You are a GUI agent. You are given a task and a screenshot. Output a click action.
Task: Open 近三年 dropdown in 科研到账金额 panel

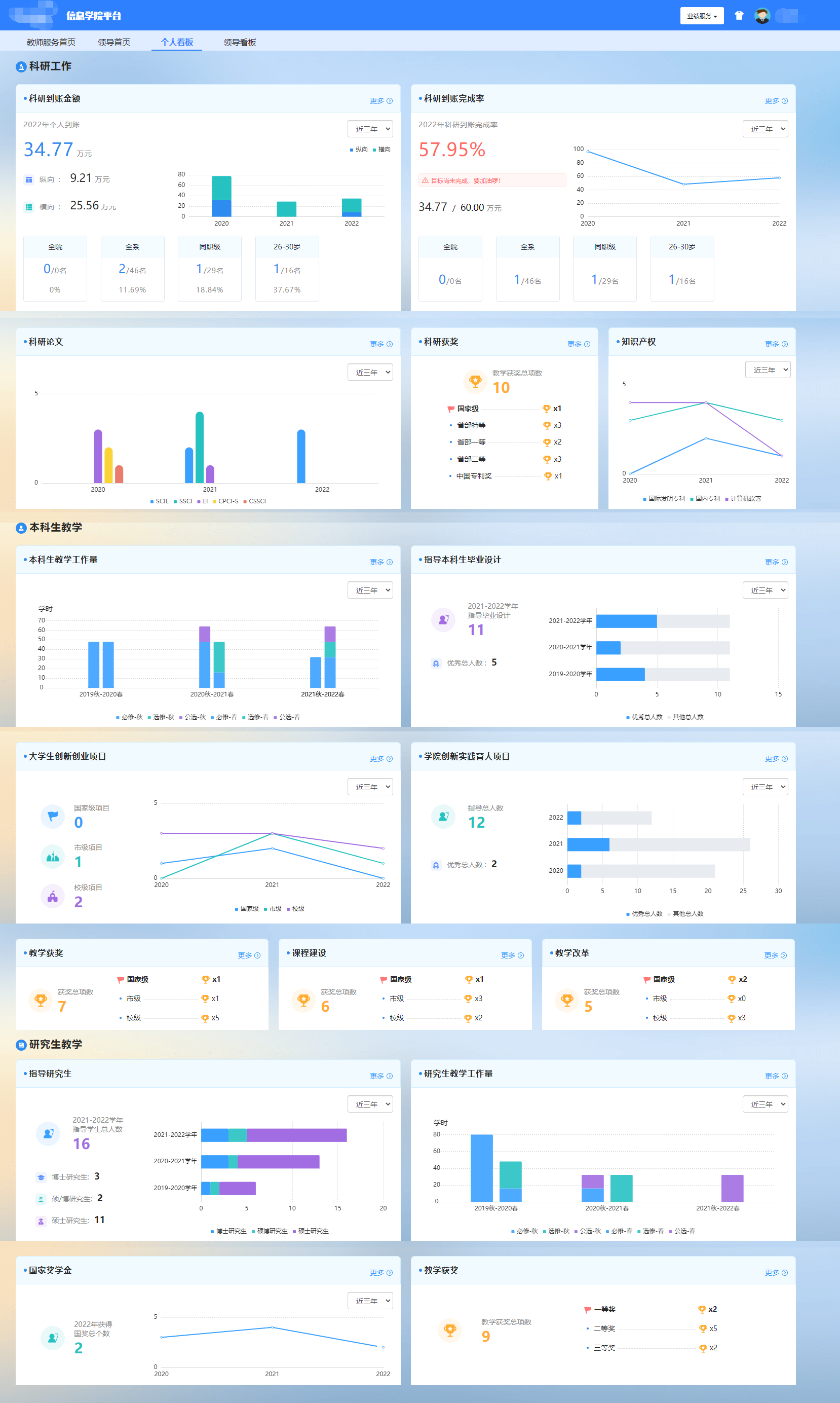370,129
